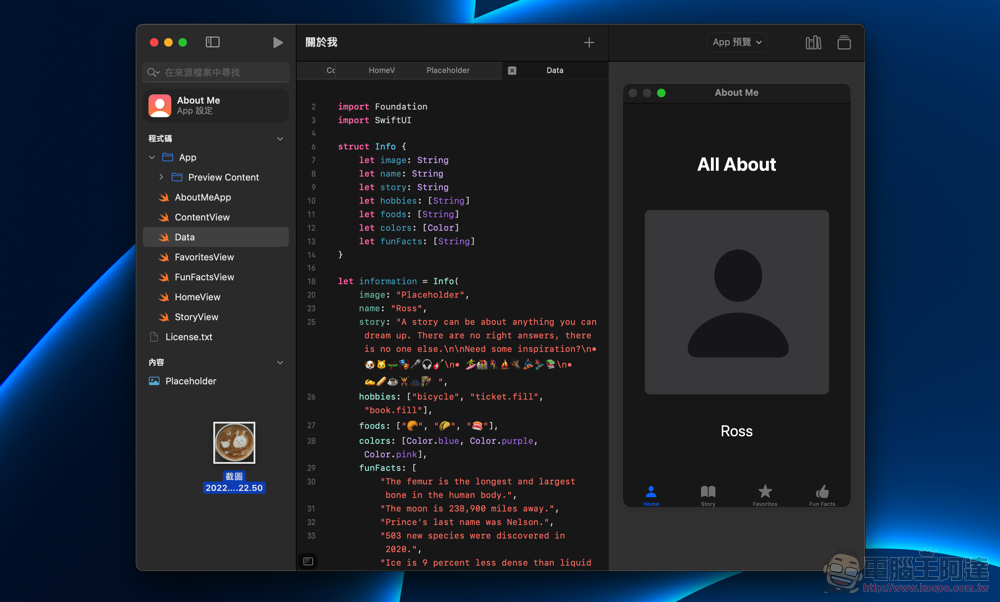Click the latte art screenshot thumbnail
Image resolution: width=1000 pixels, height=602 pixels.
tap(234, 443)
